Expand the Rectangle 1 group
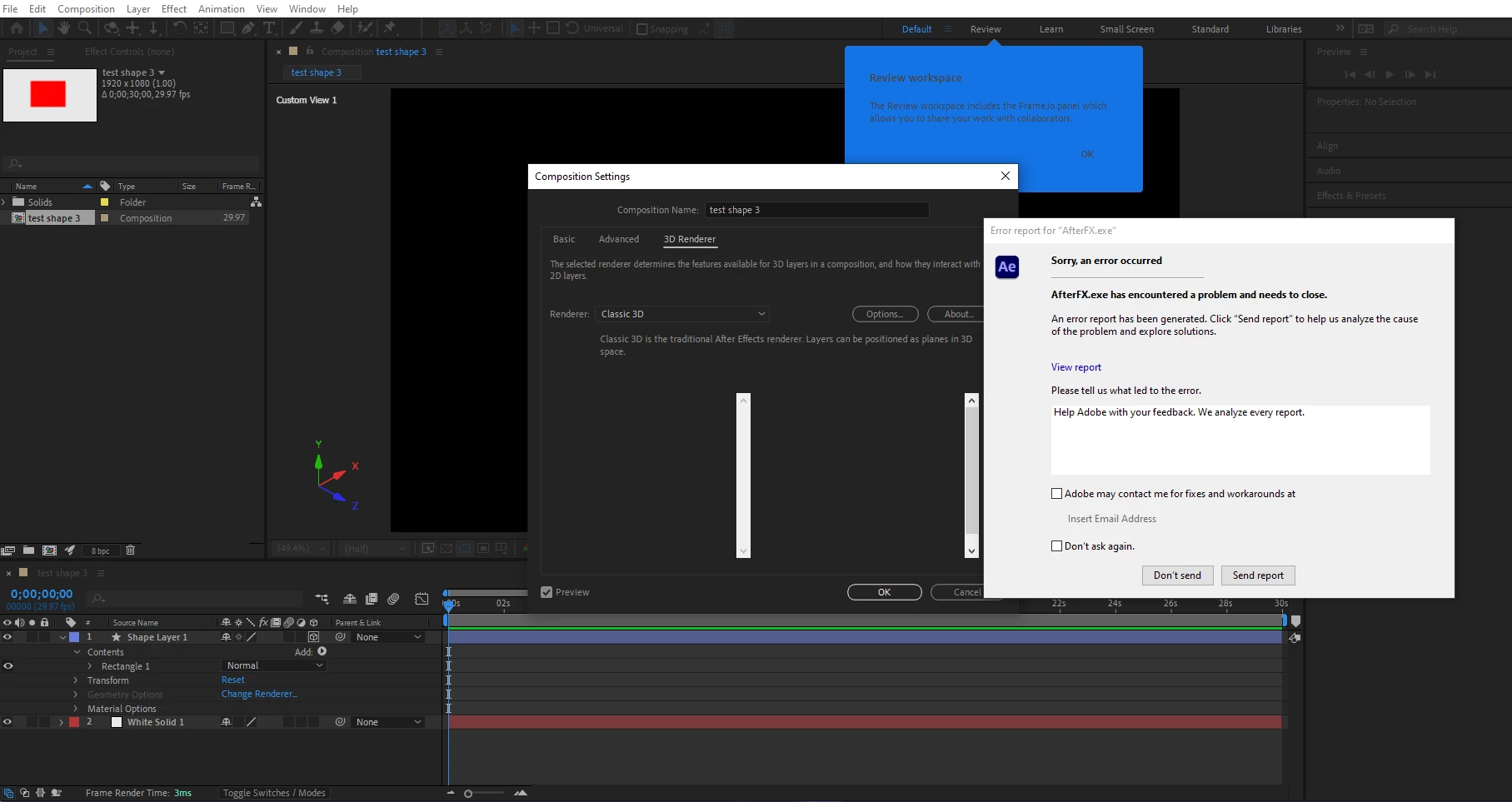The height and width of the screenshot is (802, 1512). click(90, 666)
